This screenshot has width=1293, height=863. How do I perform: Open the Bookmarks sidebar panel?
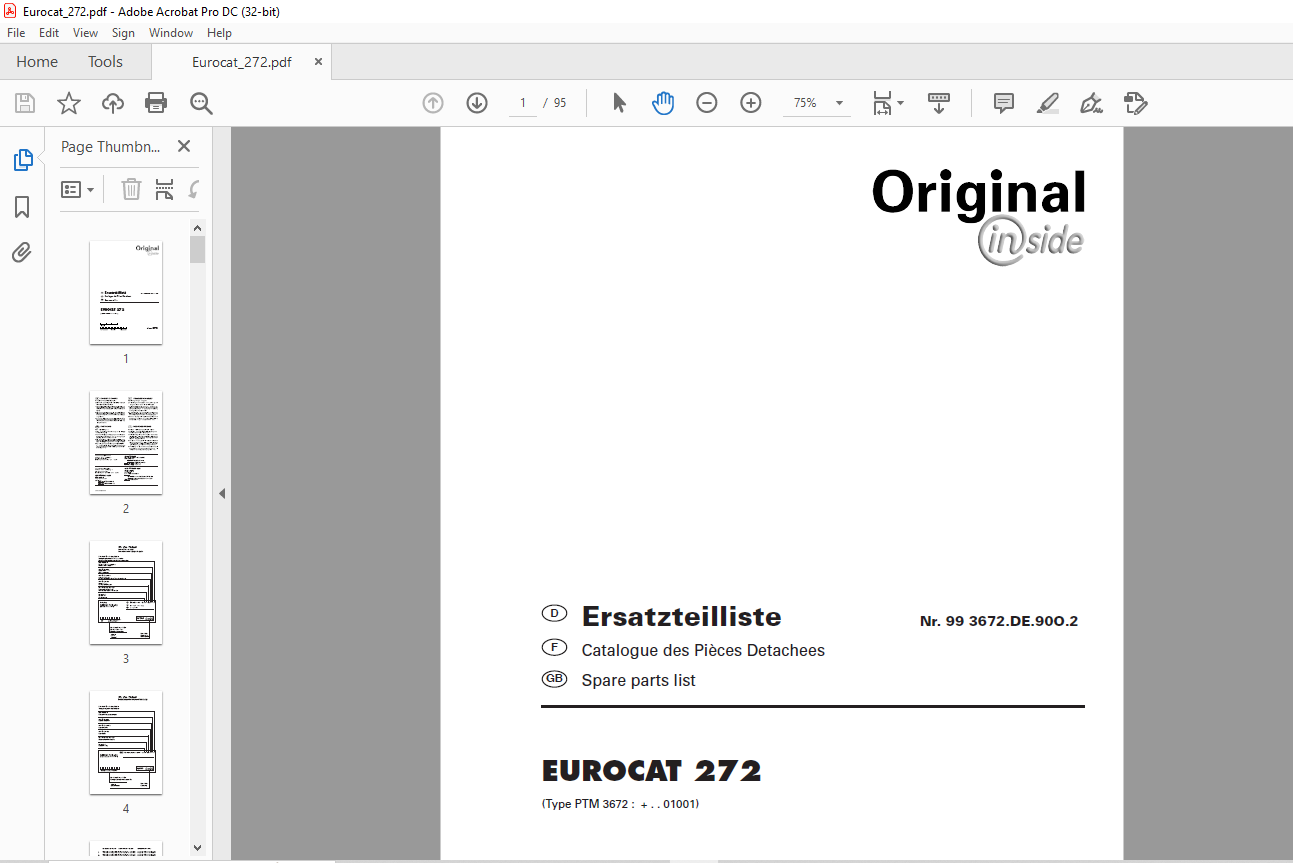pos(22,207)
